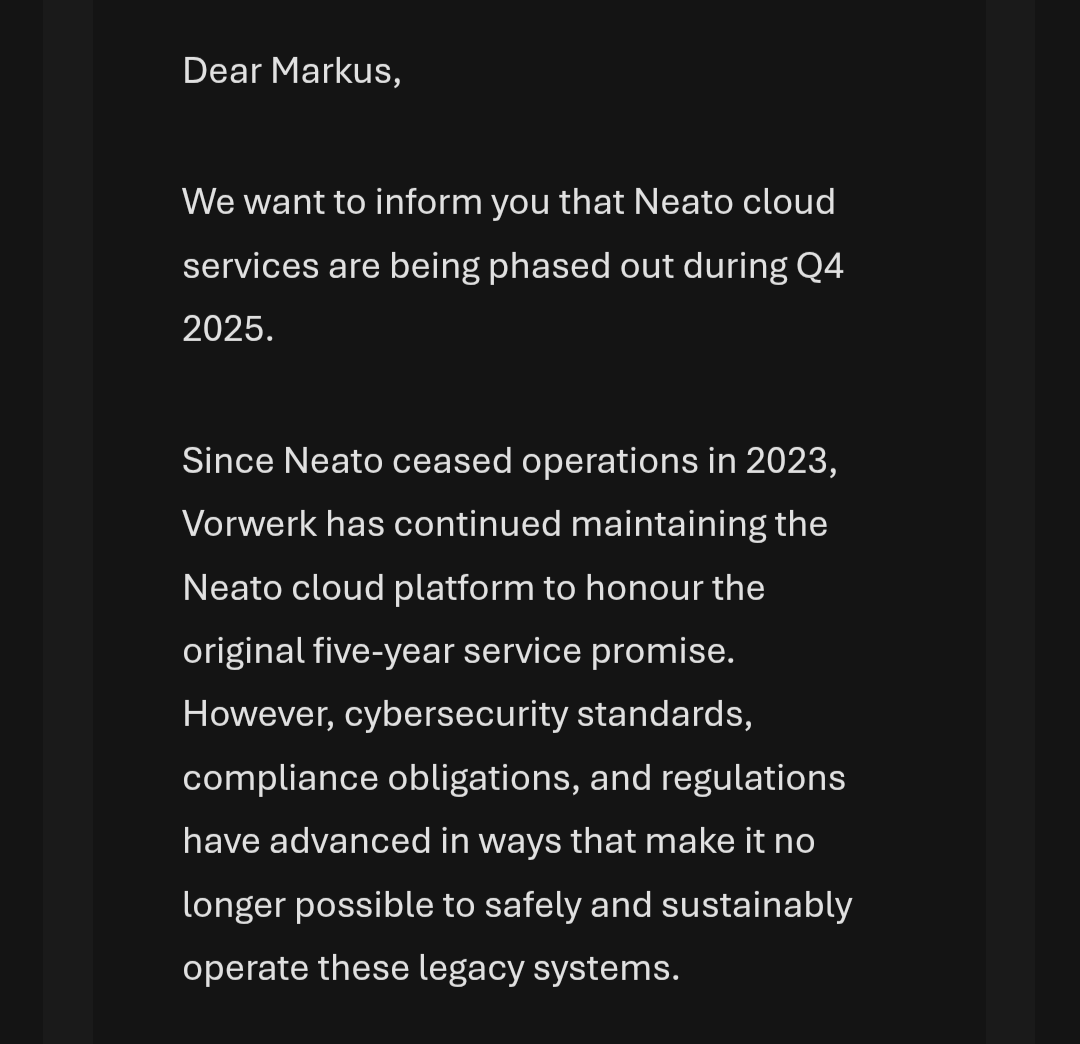Screen dimensions: 1080x1044
Task: Click the word "However,"
Action: click(x=258, y=714)
